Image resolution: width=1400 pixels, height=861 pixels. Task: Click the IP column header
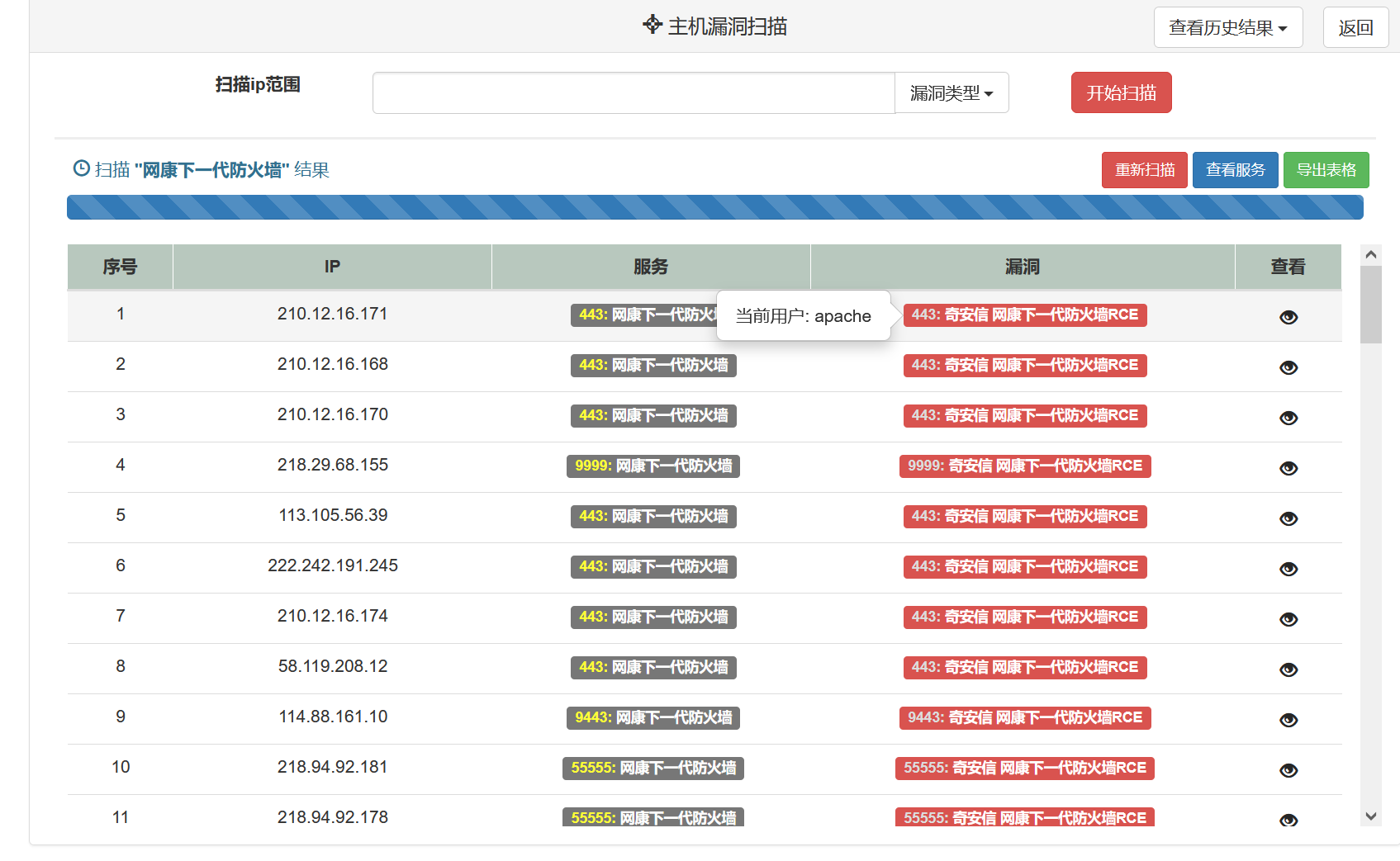(332, 267)
